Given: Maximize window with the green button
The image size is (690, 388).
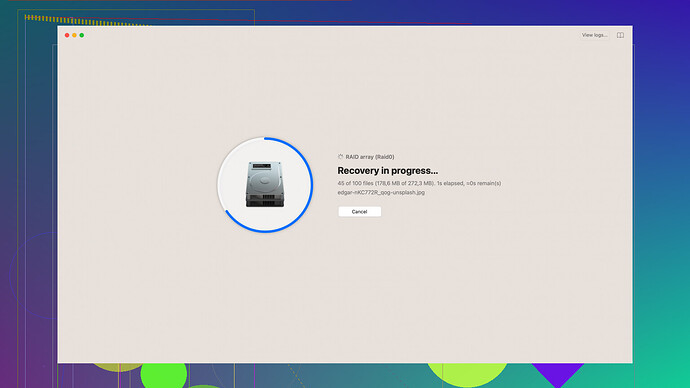Looking at the screenshot, I should pyautogui.click(x=82, y=35).
